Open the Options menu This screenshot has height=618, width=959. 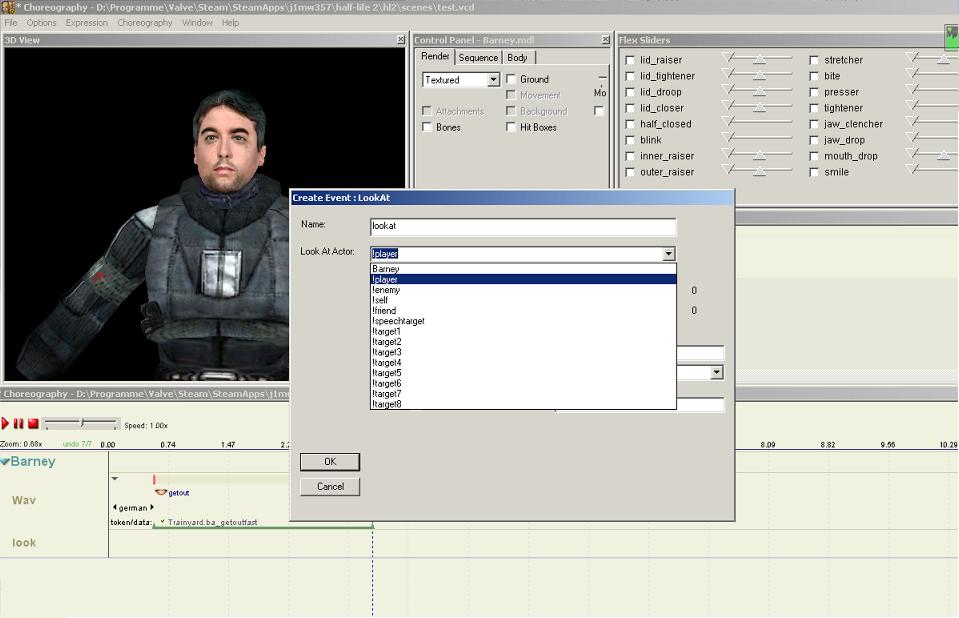pyautogui.click(x=41, y=23)
